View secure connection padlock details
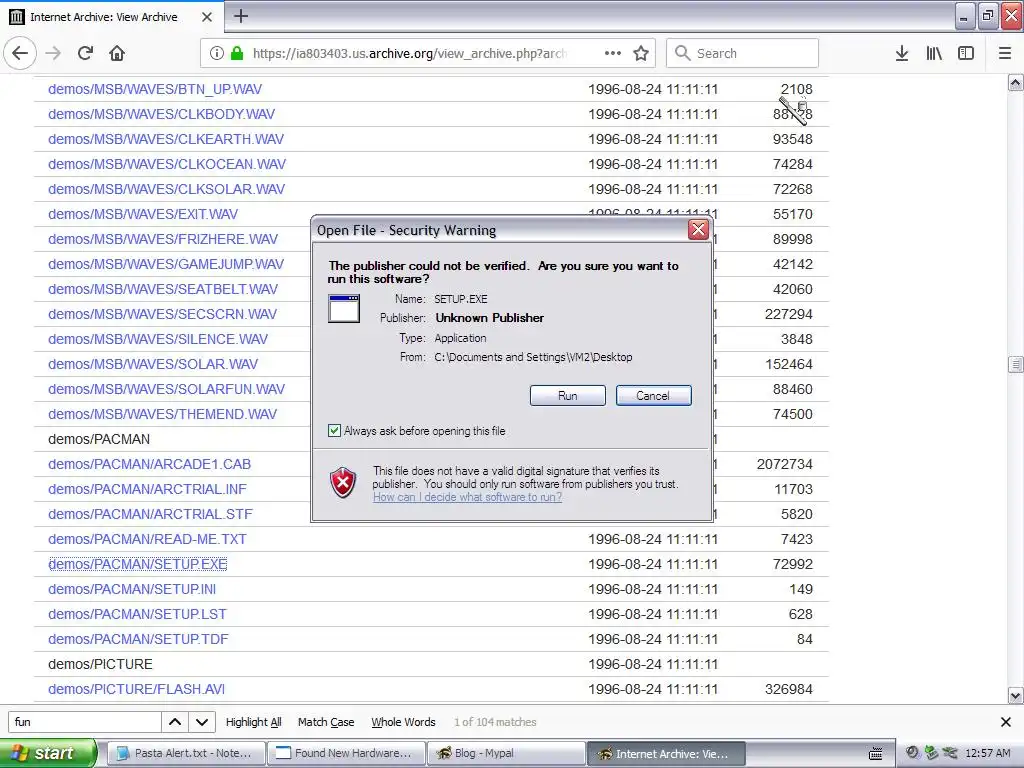The height and width of the screenshot is (768, 1024). tap(237, 54)
